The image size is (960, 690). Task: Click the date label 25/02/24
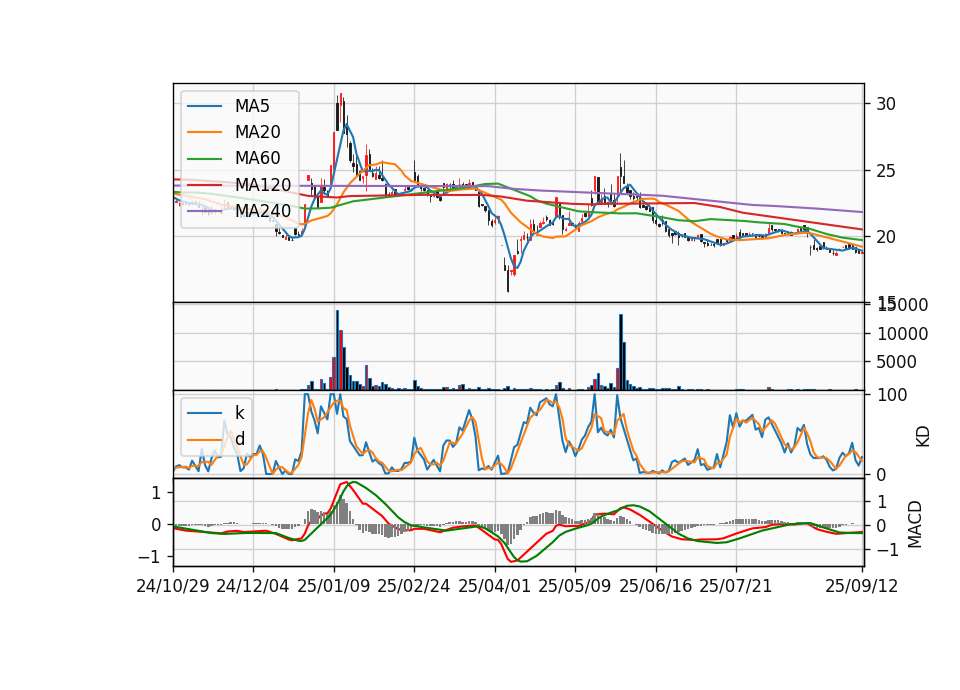pos(414,586)
